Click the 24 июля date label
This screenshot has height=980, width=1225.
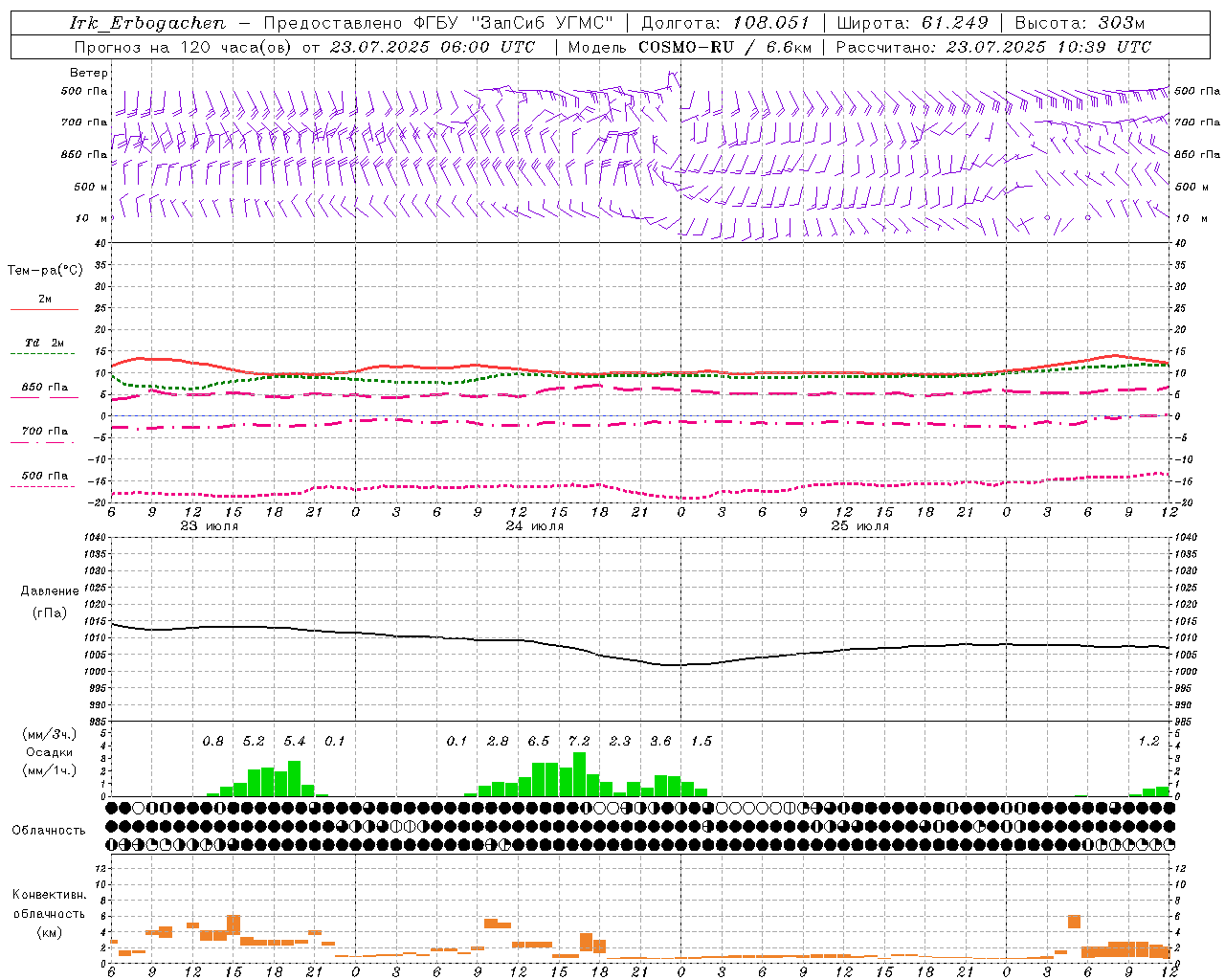click(535, 526)
